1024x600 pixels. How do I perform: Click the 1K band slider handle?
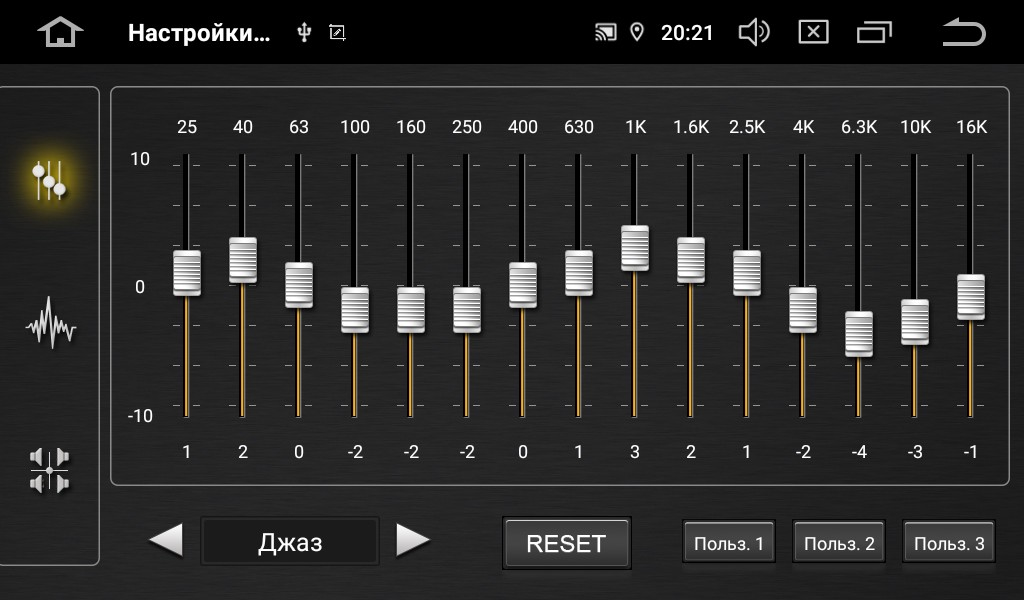(x=635, y=248)
